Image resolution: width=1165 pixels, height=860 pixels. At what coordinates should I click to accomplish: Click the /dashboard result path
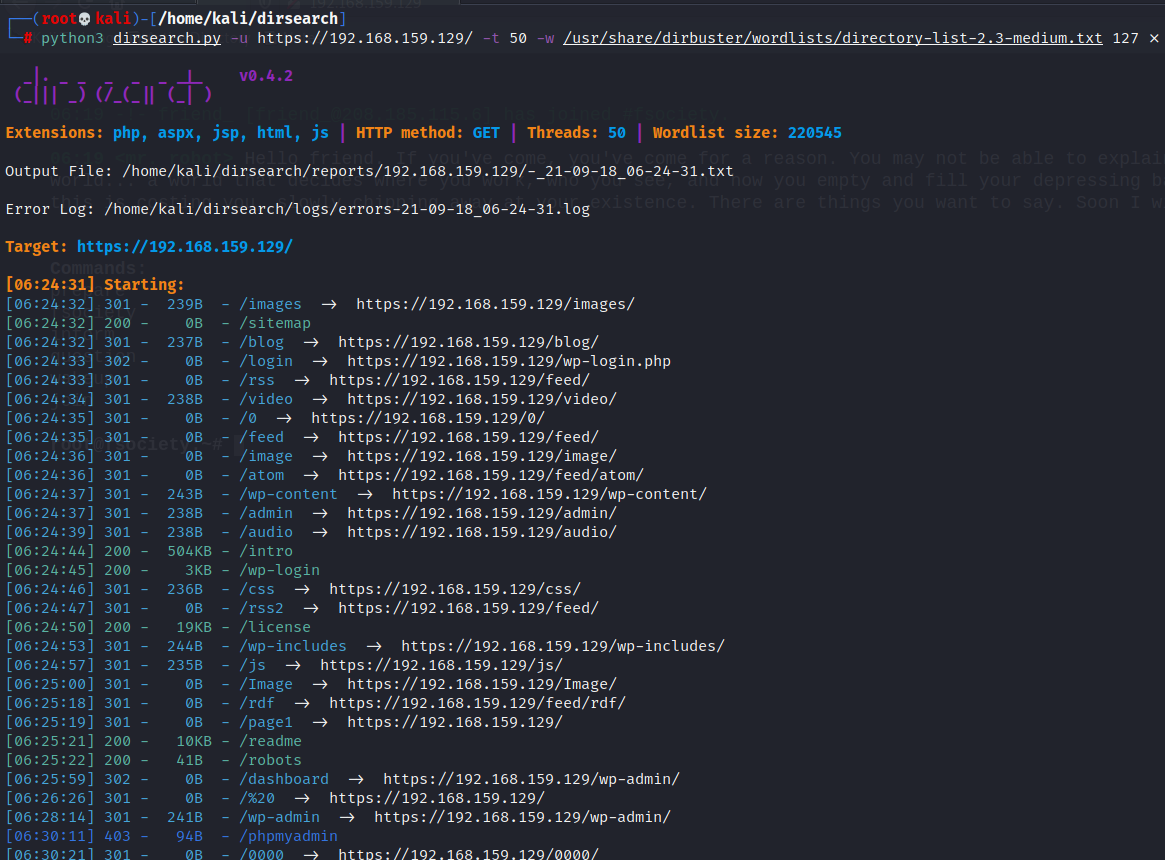284,779
